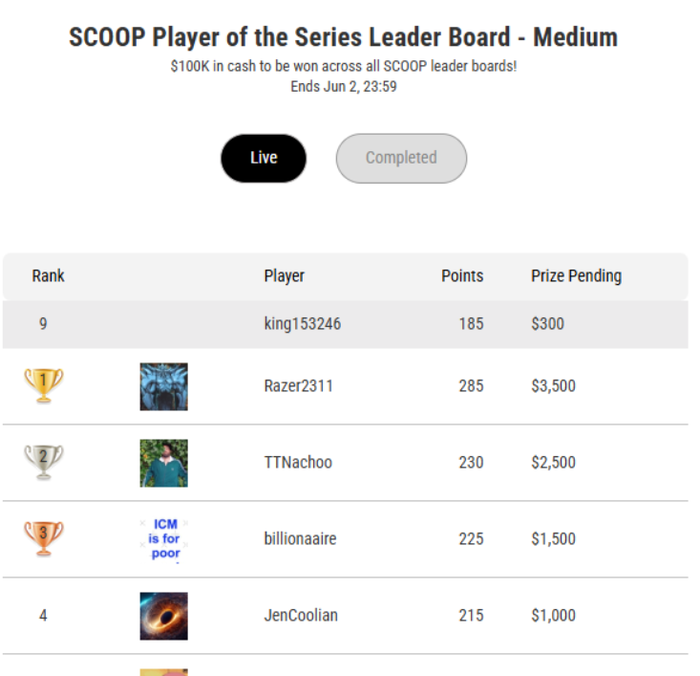Screen dimensions: 700x676
Task: Click the Player column header
Action: [284, 276]
